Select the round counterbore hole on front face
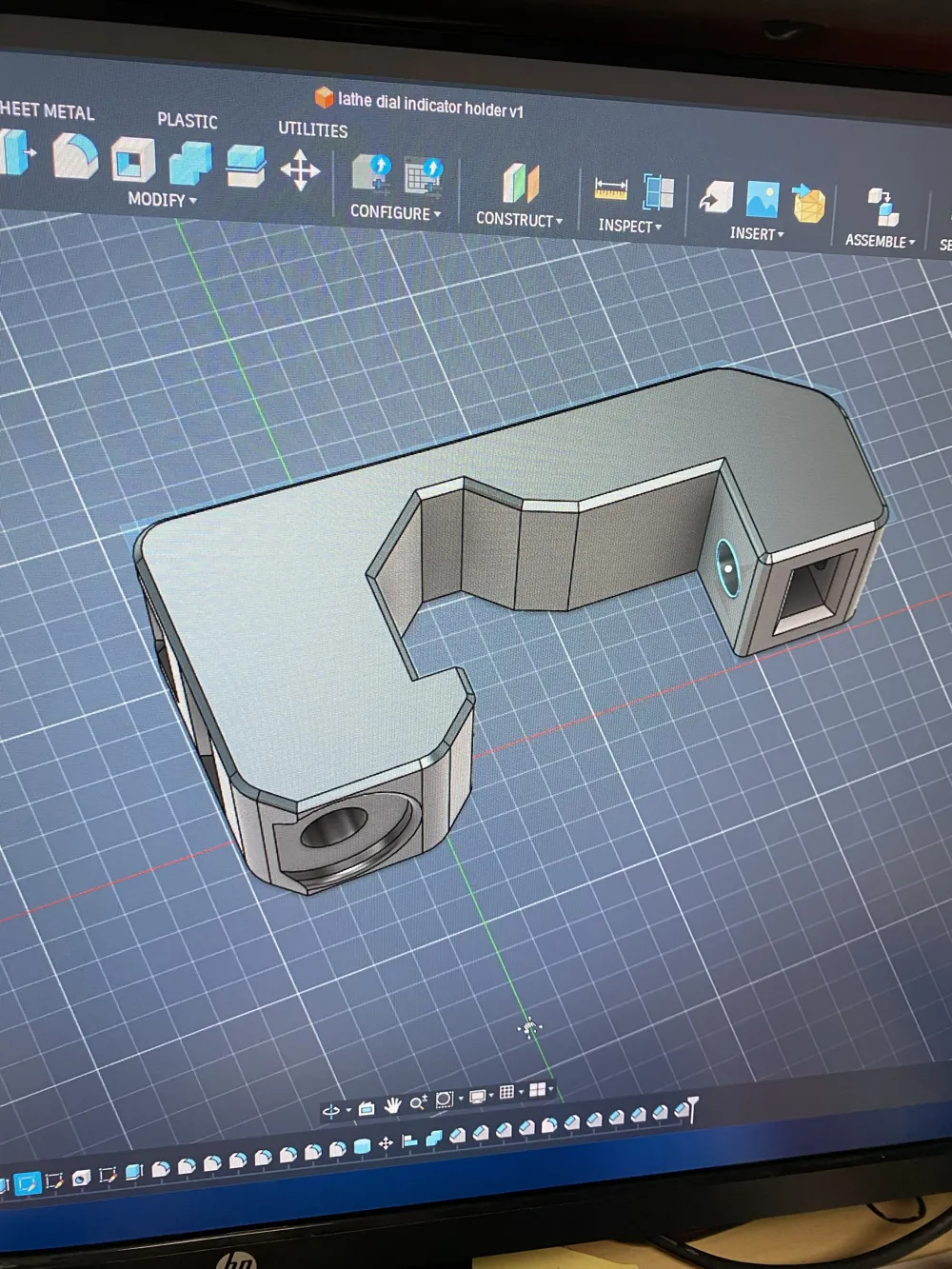 click(x=335, y=829)
